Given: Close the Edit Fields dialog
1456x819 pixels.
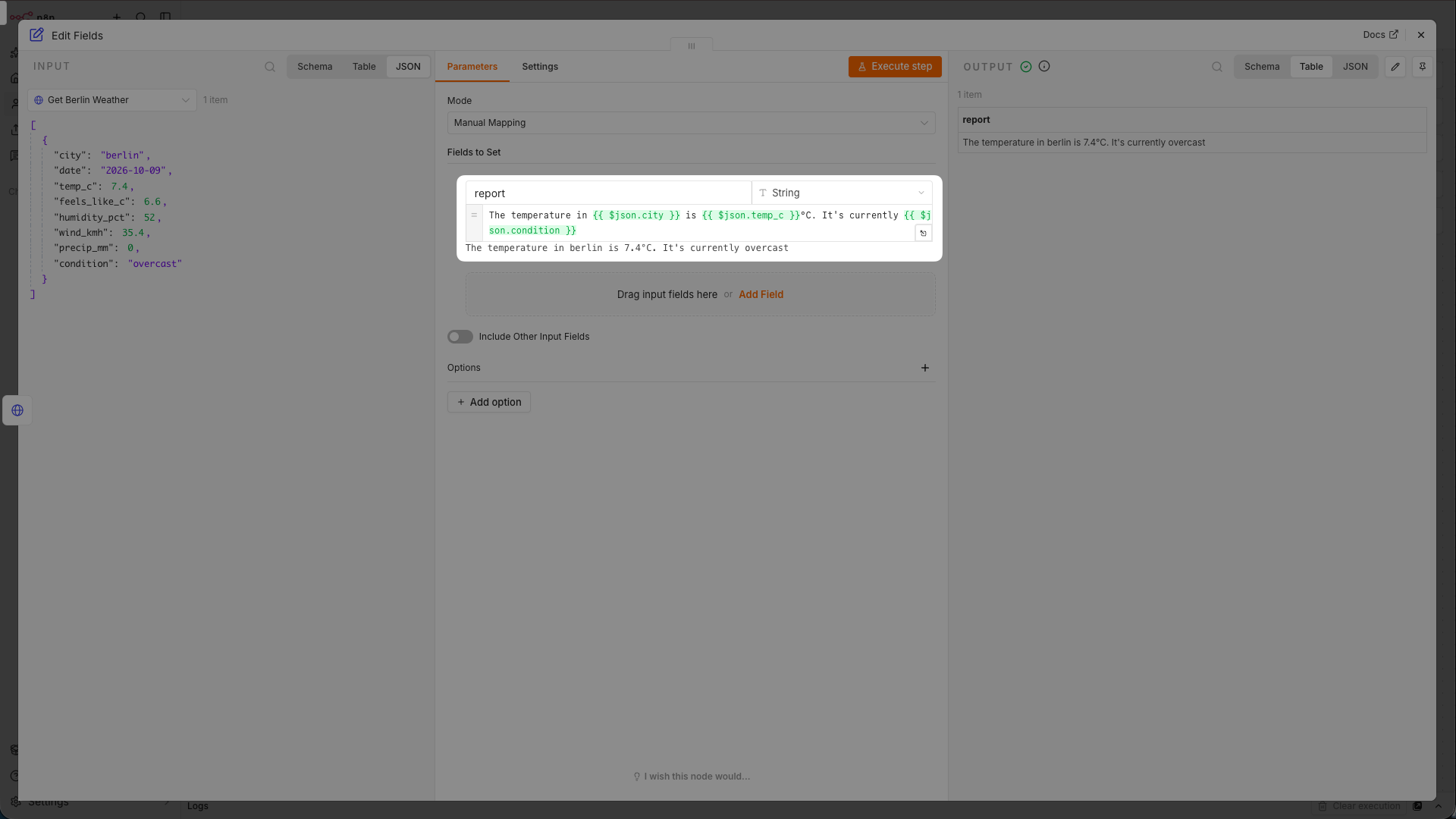Looking at the screenshot, I should coord(1421,35).
